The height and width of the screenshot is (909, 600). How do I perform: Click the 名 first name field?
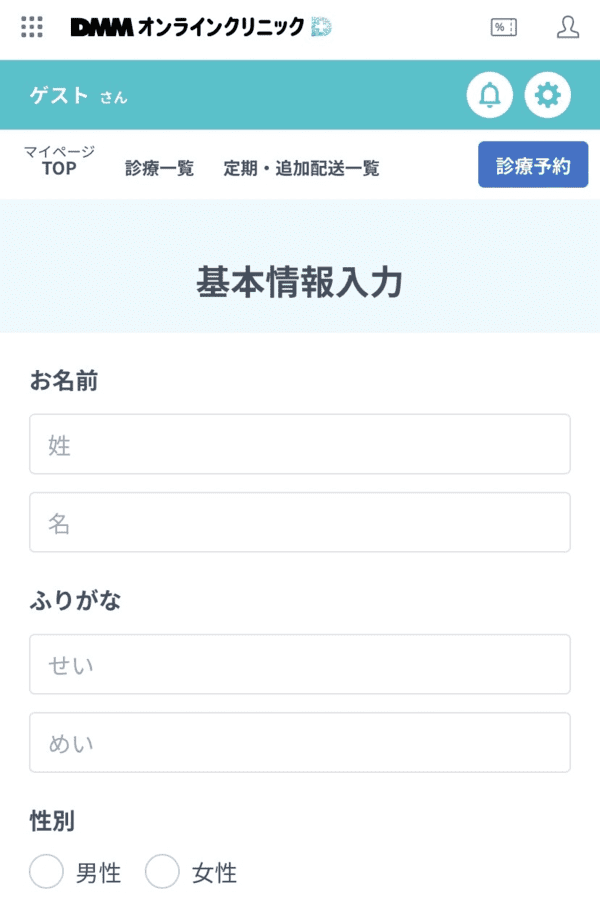[x=300, y=522]
